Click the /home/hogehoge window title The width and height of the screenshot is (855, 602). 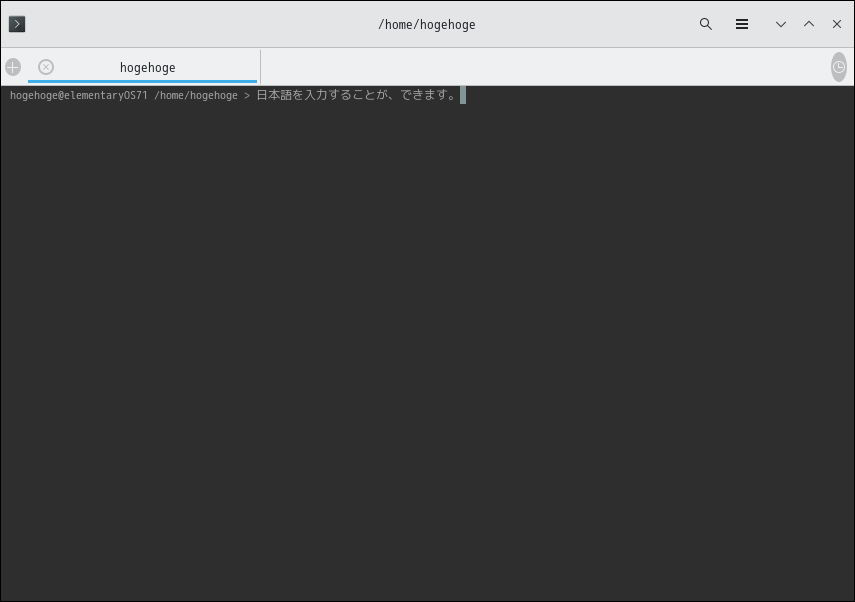pos(427,25)
